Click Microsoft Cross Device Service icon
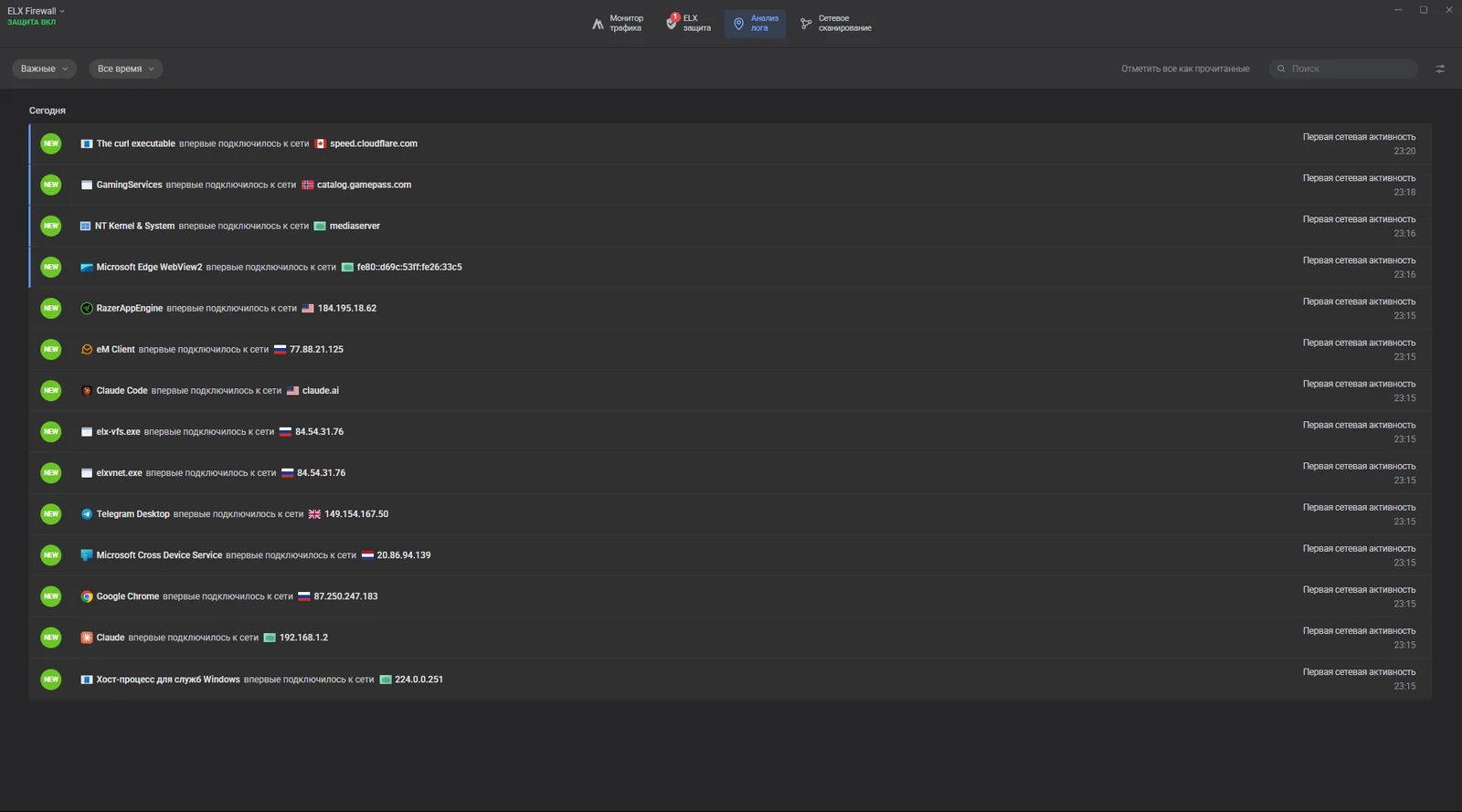This screenshot has width=1462, height=812. coord(87,554)
